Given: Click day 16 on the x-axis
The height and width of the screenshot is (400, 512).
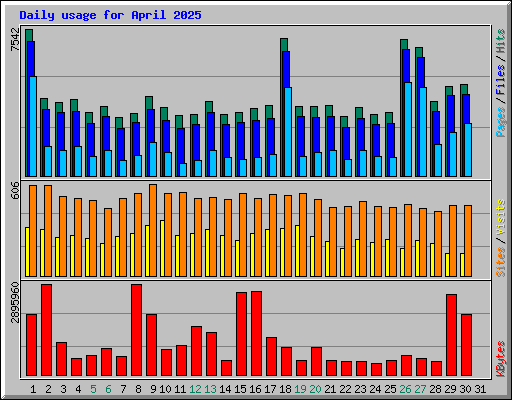Looking at the screenshot, I should click(x=255, y=389).
